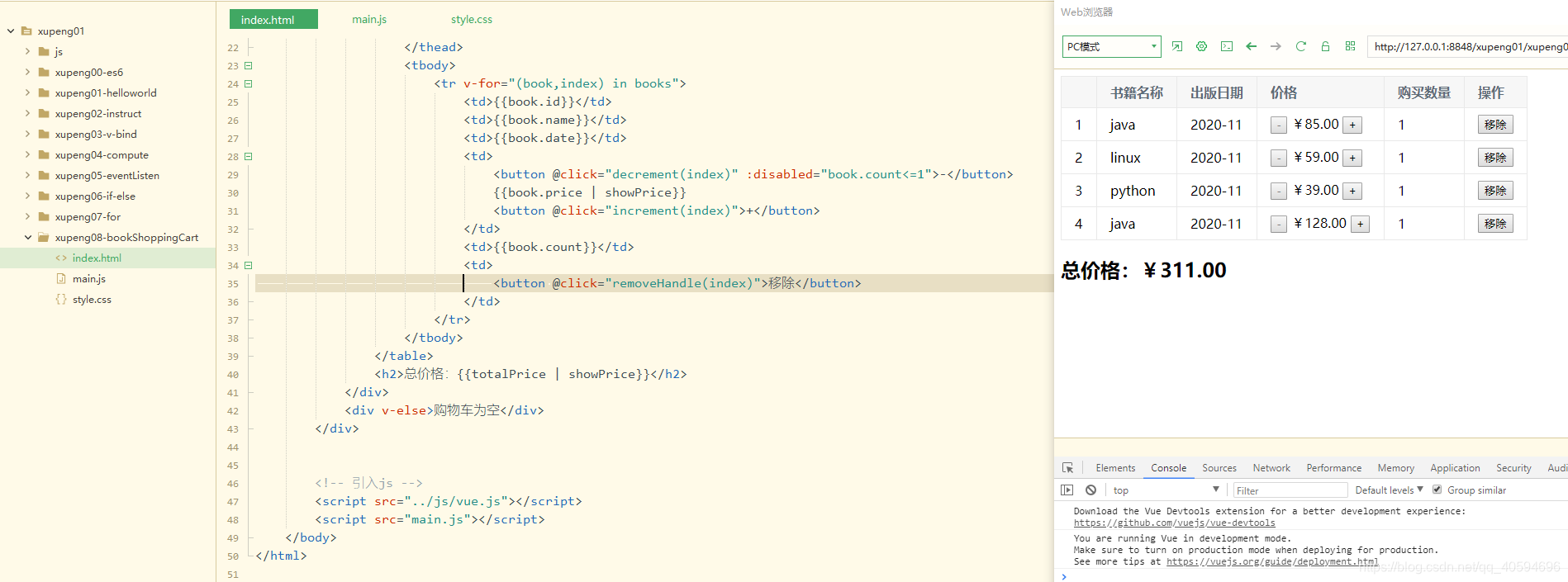1568x582 pixels.
Task: Click the 总价格 total price heading
Action: pos(1144,270)
